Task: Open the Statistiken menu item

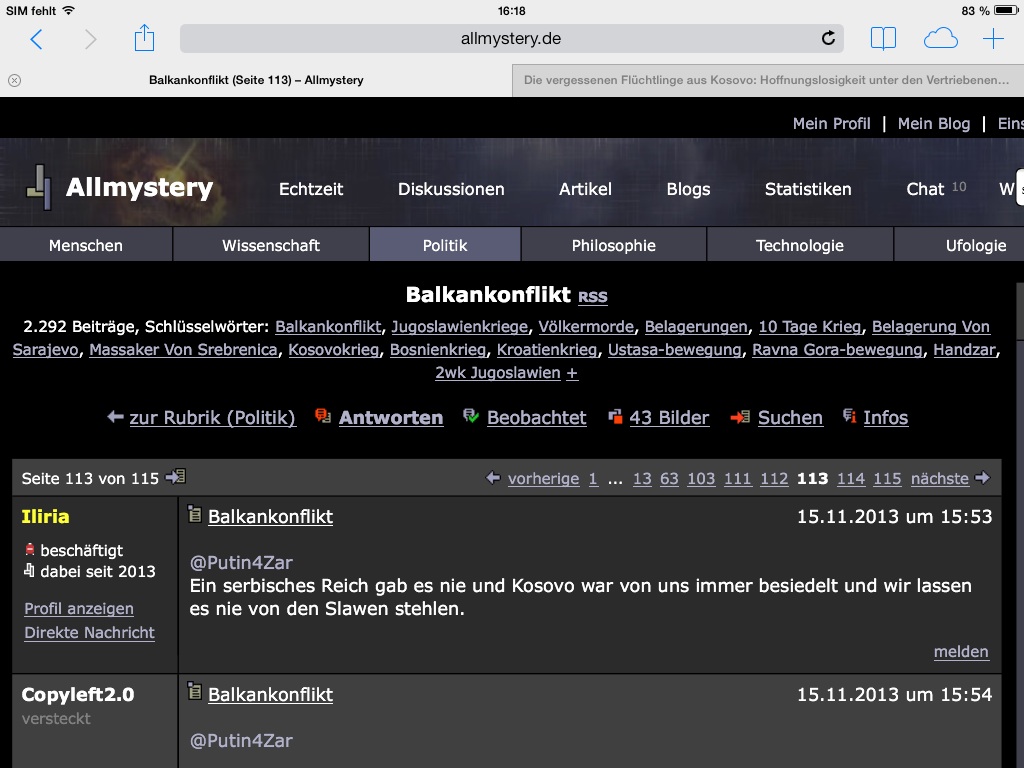Action: point(808,189)
